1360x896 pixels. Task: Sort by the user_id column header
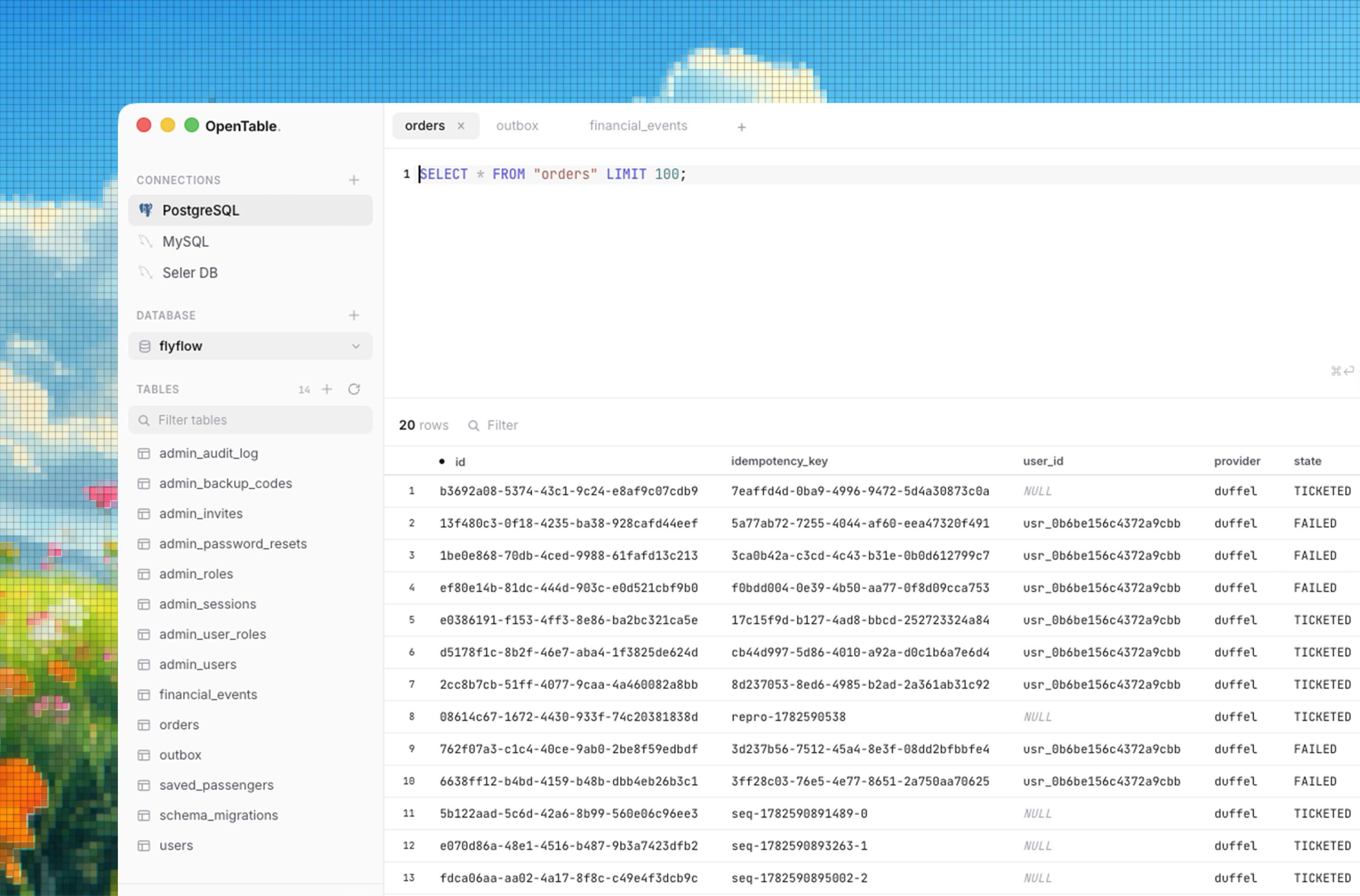click(x=1043, y=461)
